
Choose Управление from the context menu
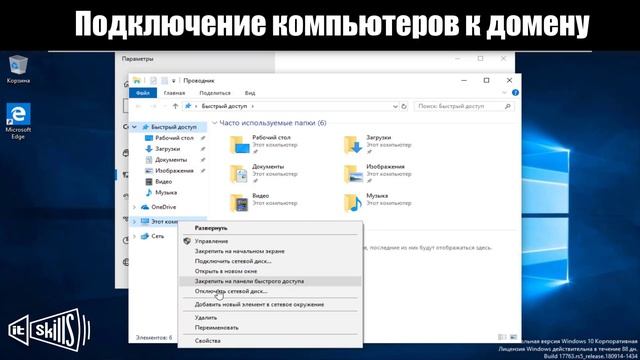point(270,241)
